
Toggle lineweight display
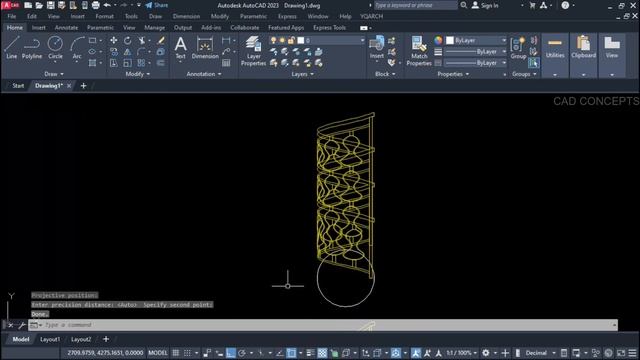pos(311,353)
